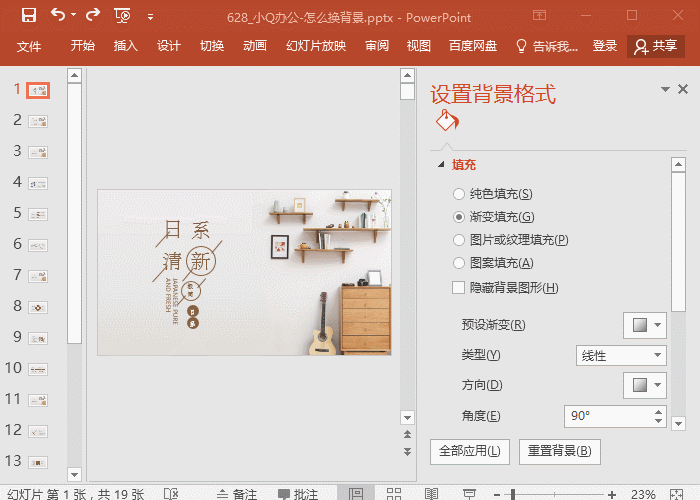Enable 隐藏背景图形 checkbox
Image resolution: width=700 pixels, height=500 pixels.
pyautogui.click(x=458, y=287)
